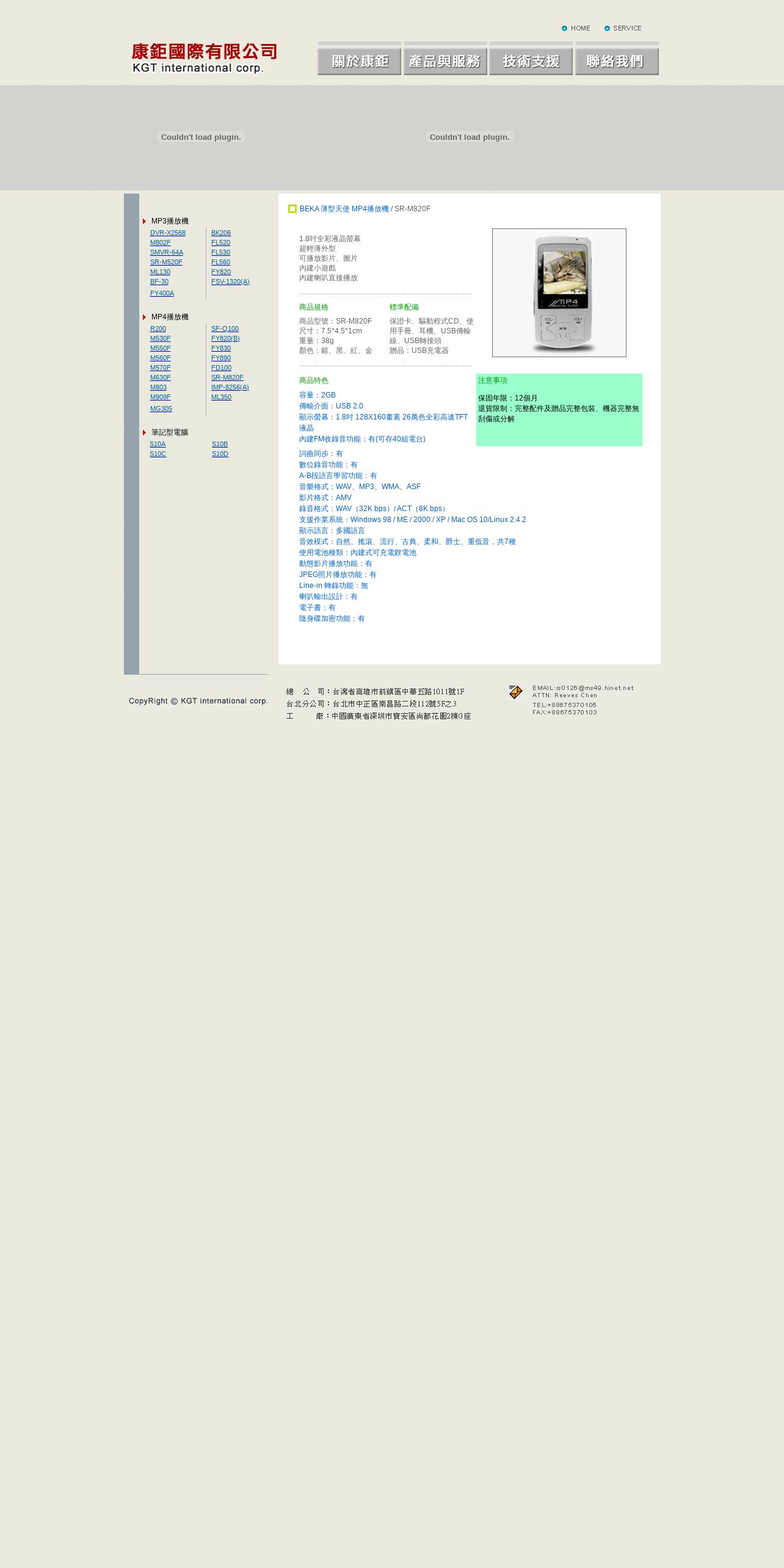Click the 標準配備 heading text
Viewport: 784px width, 1568px height.
point(404,307)
